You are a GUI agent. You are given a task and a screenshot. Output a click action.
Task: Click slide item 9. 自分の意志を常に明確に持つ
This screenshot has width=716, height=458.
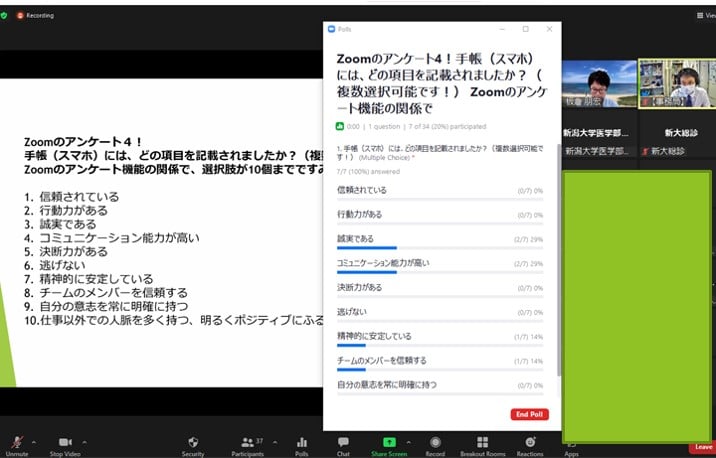(106, 306)
